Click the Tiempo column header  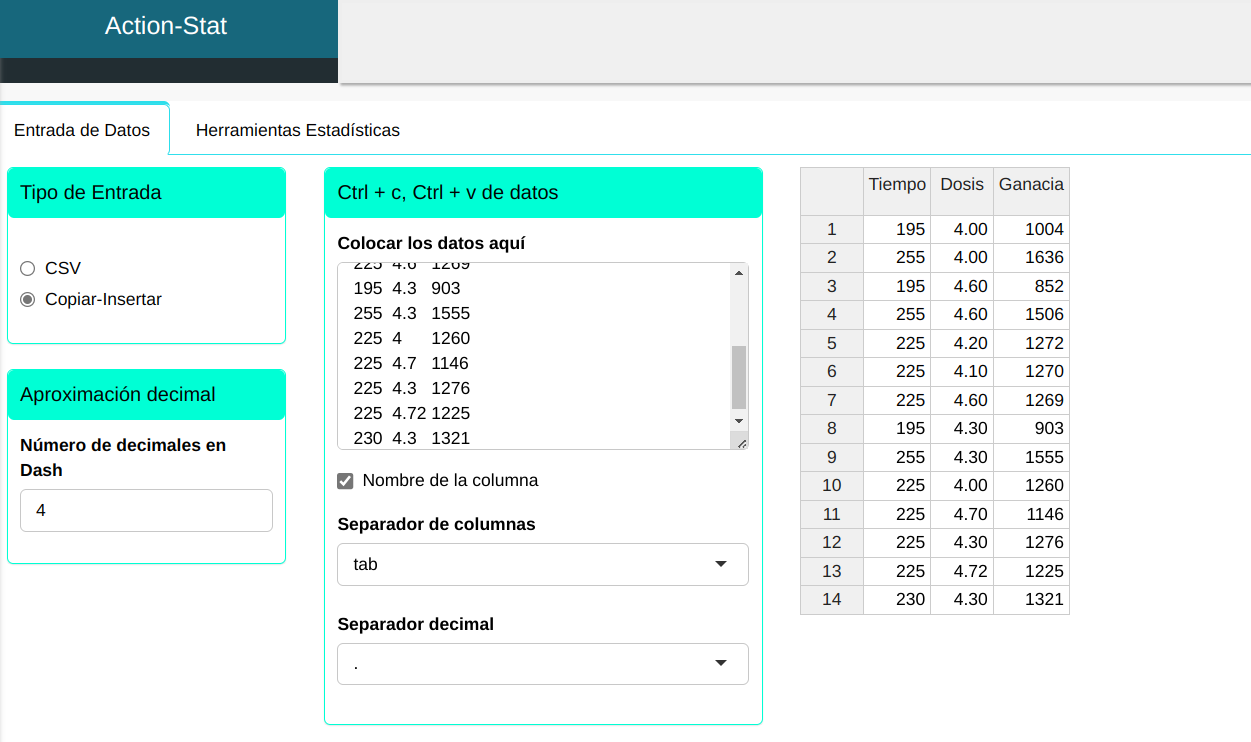coord(897,185)
